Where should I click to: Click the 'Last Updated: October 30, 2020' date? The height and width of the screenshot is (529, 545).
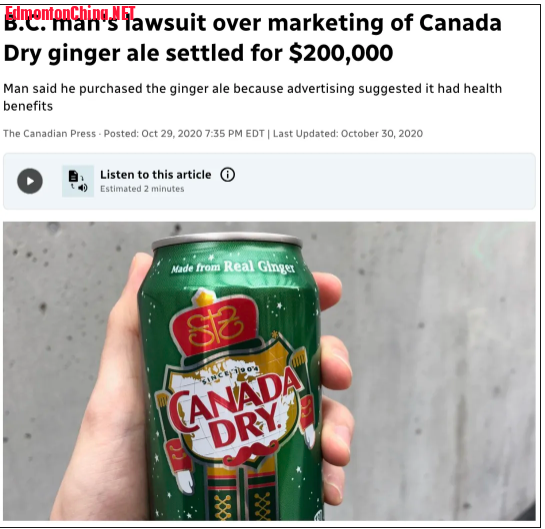[348, 134]
